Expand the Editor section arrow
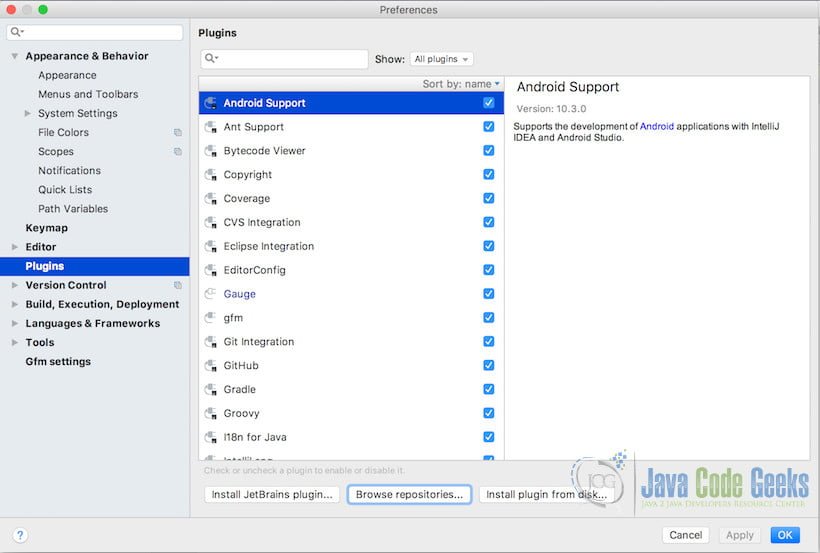This screenshot has width=820, height=553. point(15,247)
